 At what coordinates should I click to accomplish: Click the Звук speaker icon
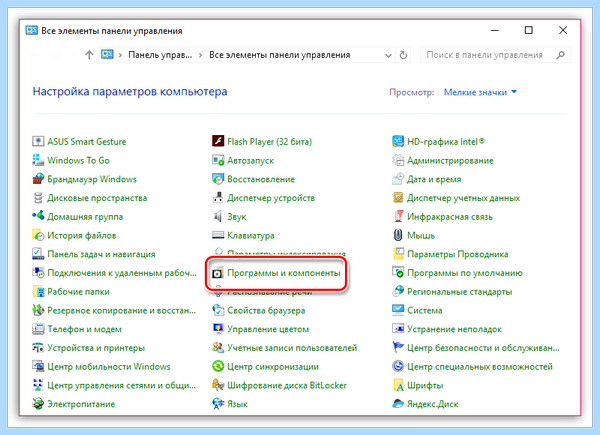point(218,217)
